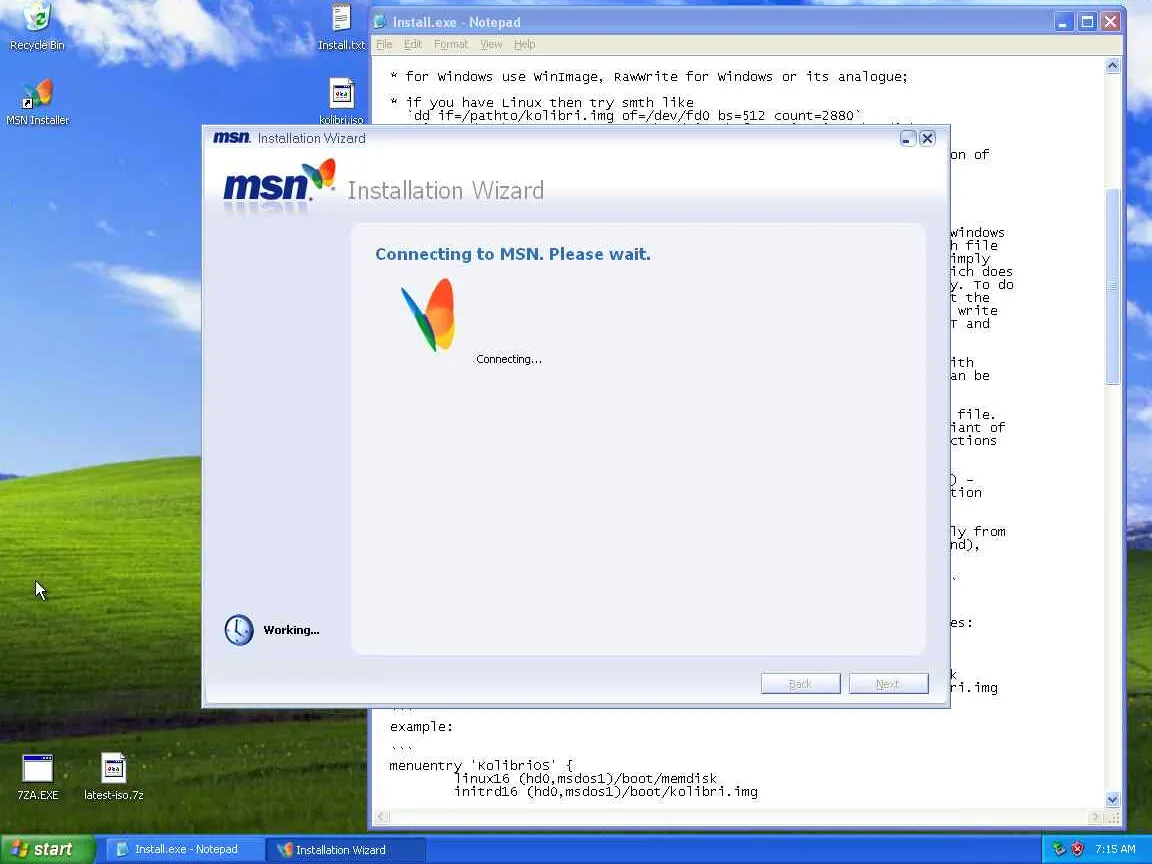Screen dimensions: 1152x864
Task: Open the File menu in Notepad
Action: point(384,44)
